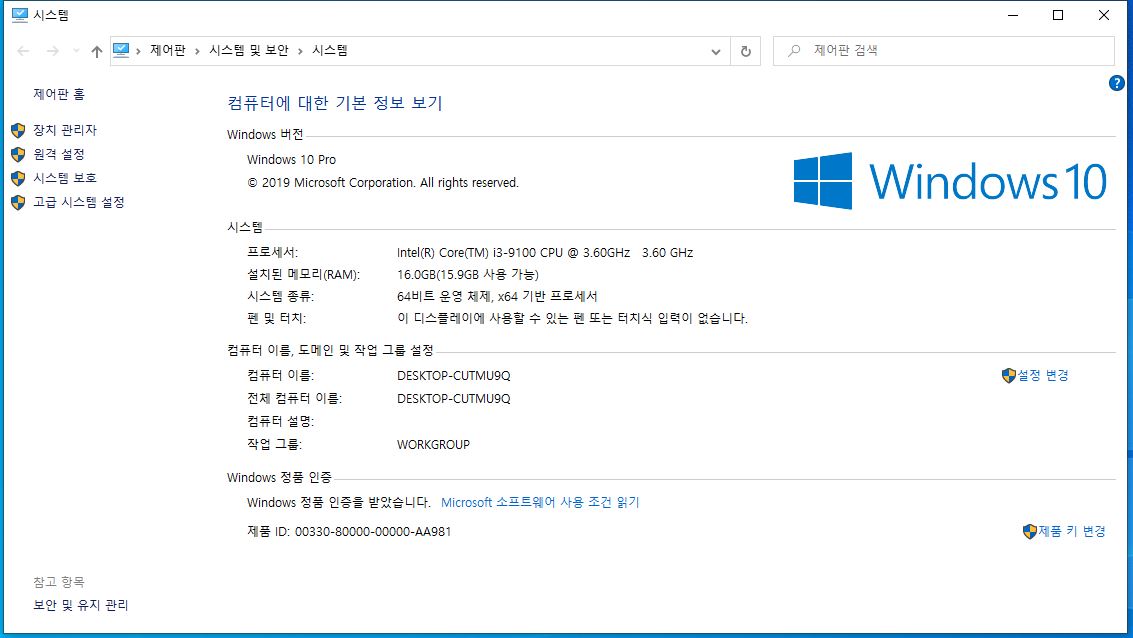This screenshot has width=1133, height=638.
Task: Open 보안 및 유지 관리 link
Action: coord(80,605)
